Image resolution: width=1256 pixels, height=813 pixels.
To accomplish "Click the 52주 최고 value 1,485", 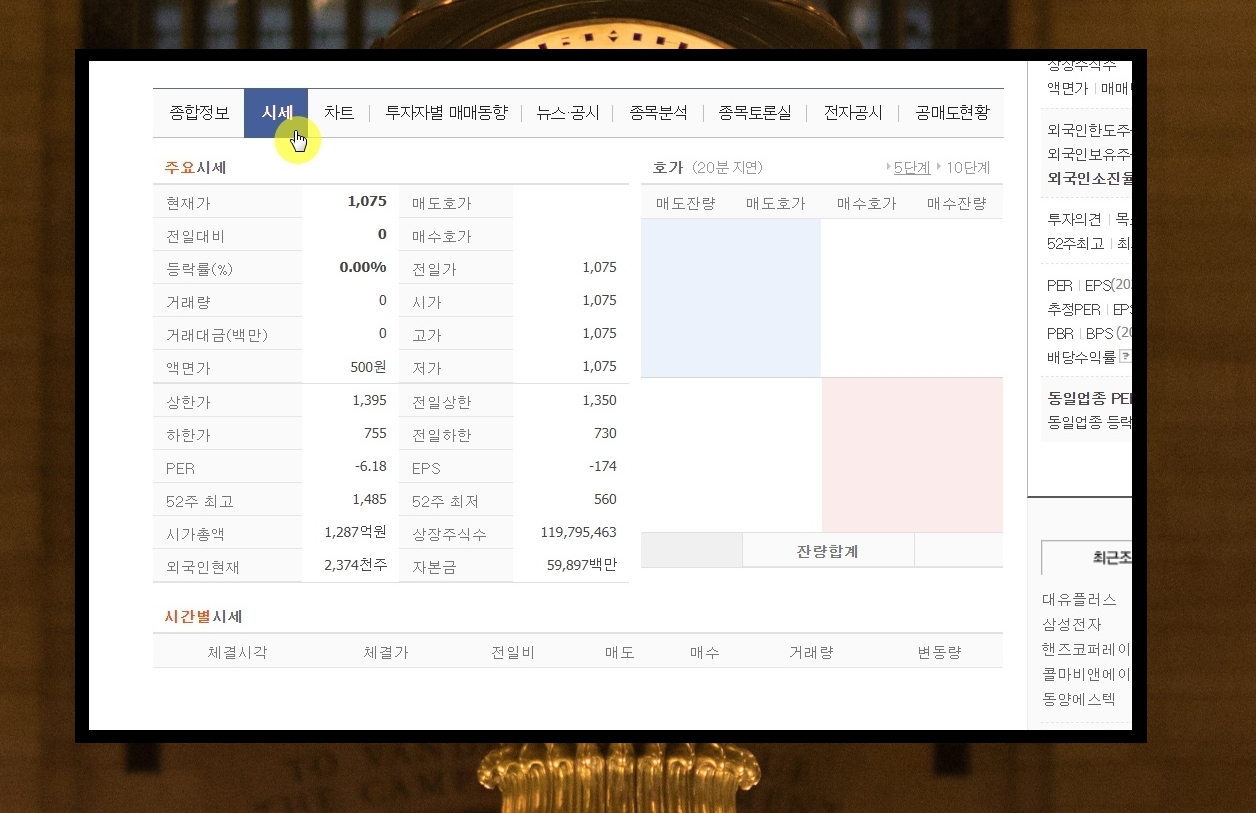I will coord(369,499).
